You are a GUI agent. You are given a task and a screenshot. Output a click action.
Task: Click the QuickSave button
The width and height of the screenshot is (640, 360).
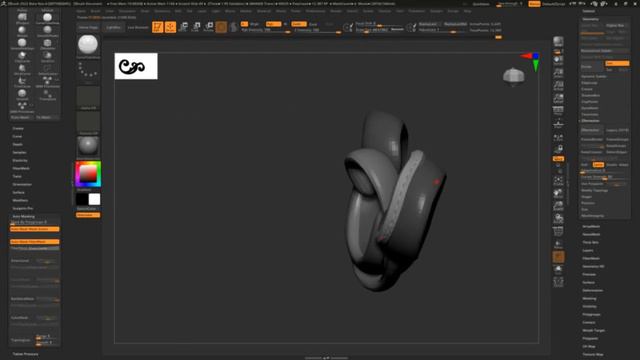481,4
